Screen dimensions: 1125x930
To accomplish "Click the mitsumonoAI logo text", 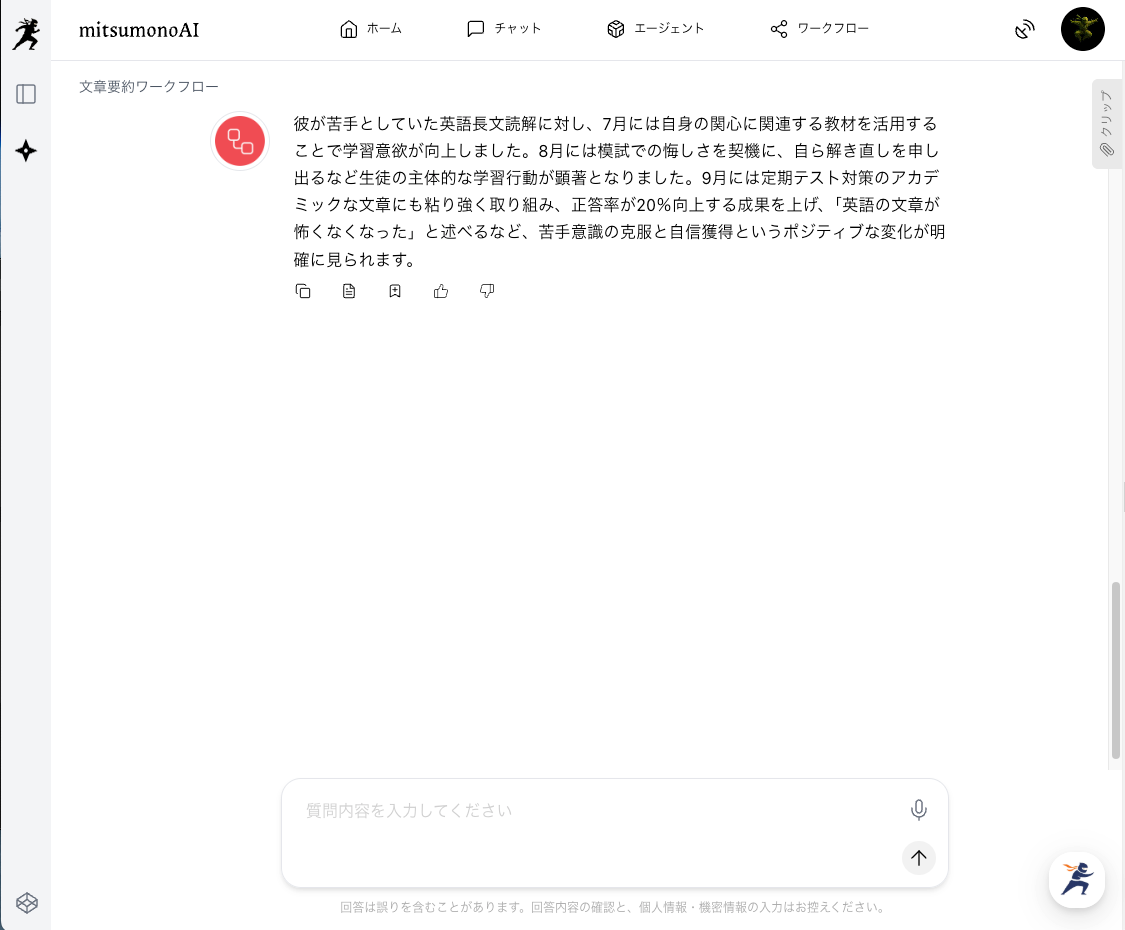I will (x=138, y=30).
